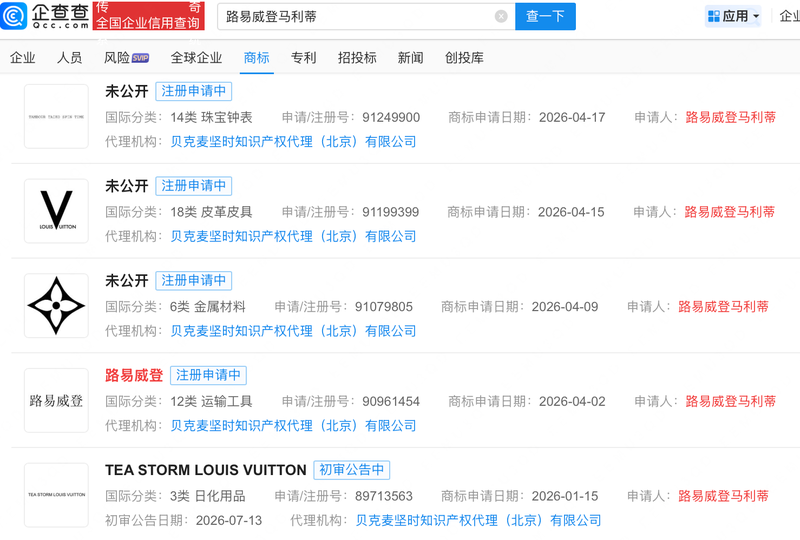Clear the search box with the x icon

[501, 17]
